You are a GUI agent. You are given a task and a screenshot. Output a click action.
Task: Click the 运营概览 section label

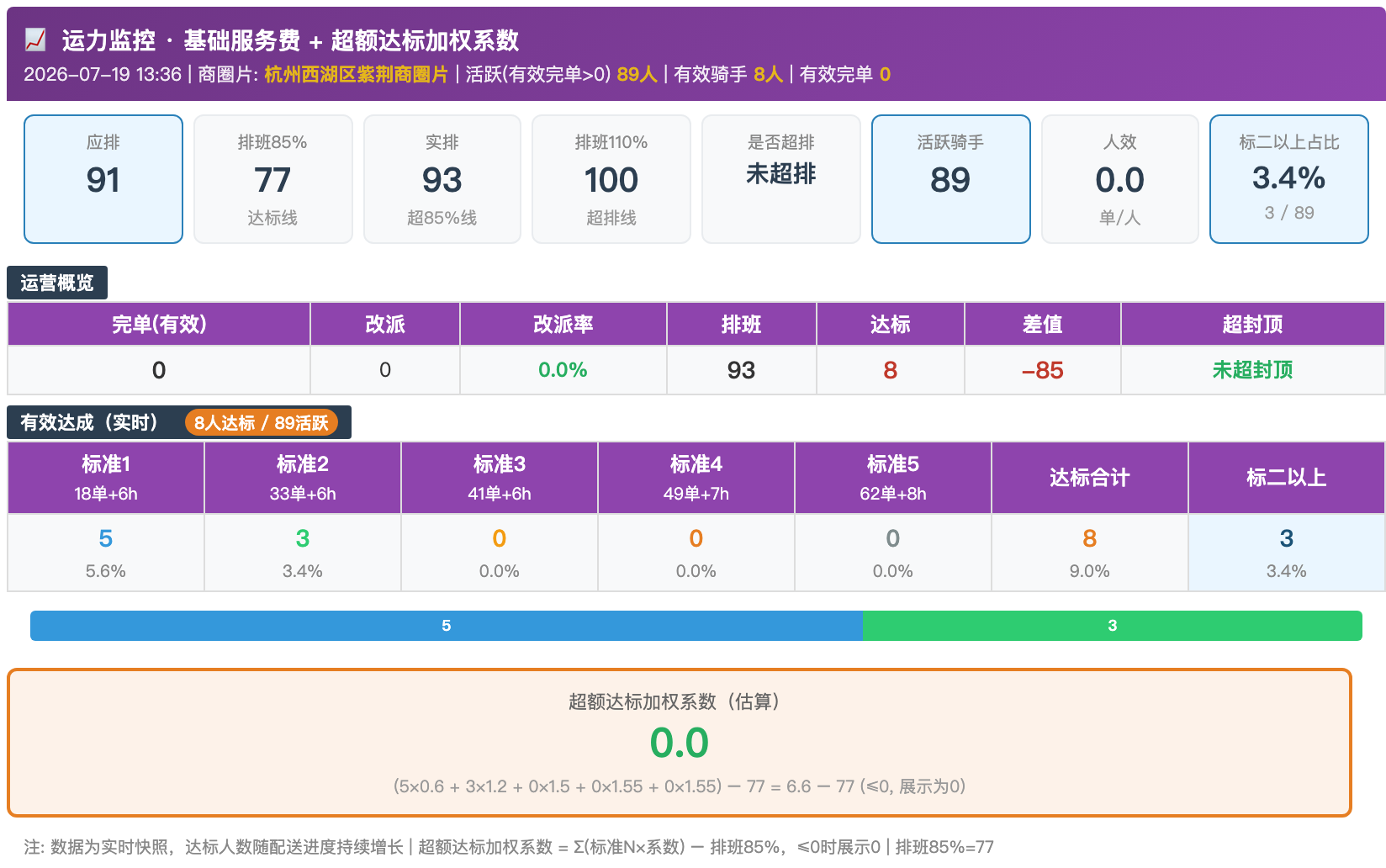click(x=57, y=283)
